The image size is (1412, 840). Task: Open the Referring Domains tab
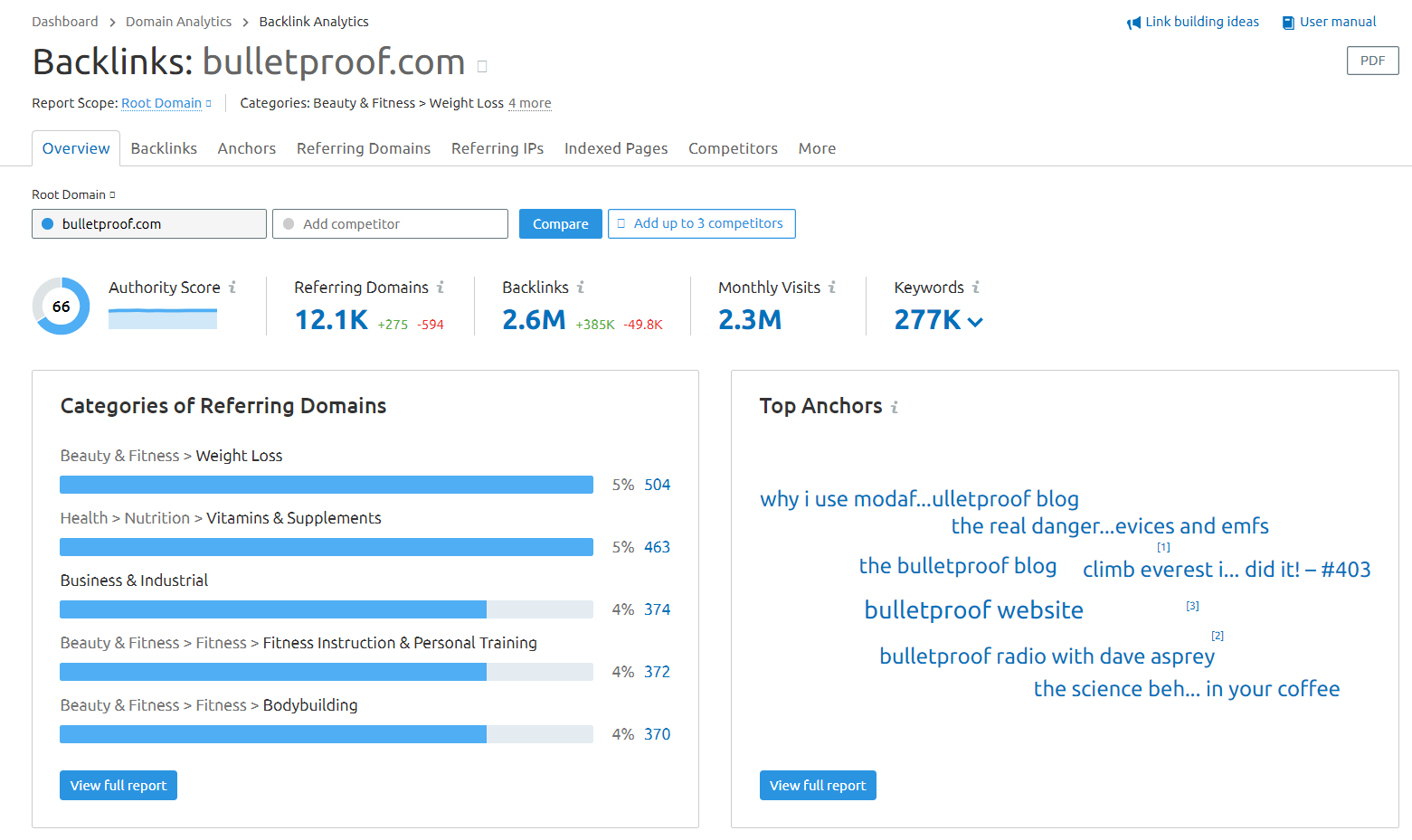tap(364, 148)
